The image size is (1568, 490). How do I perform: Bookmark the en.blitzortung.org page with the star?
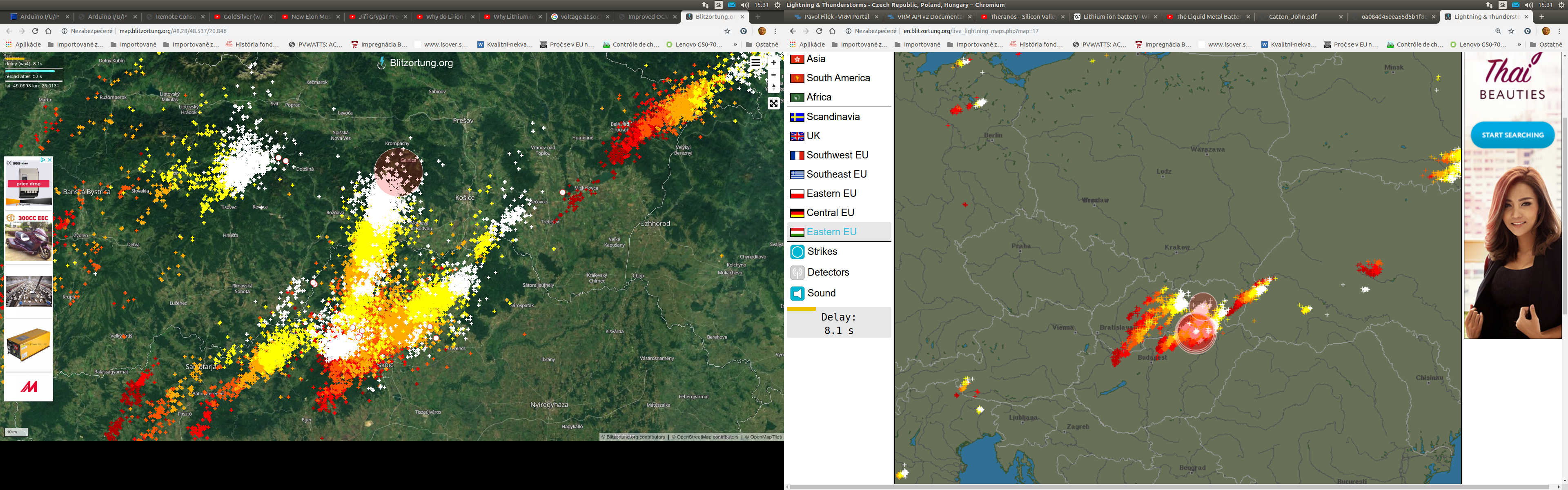1511,31
